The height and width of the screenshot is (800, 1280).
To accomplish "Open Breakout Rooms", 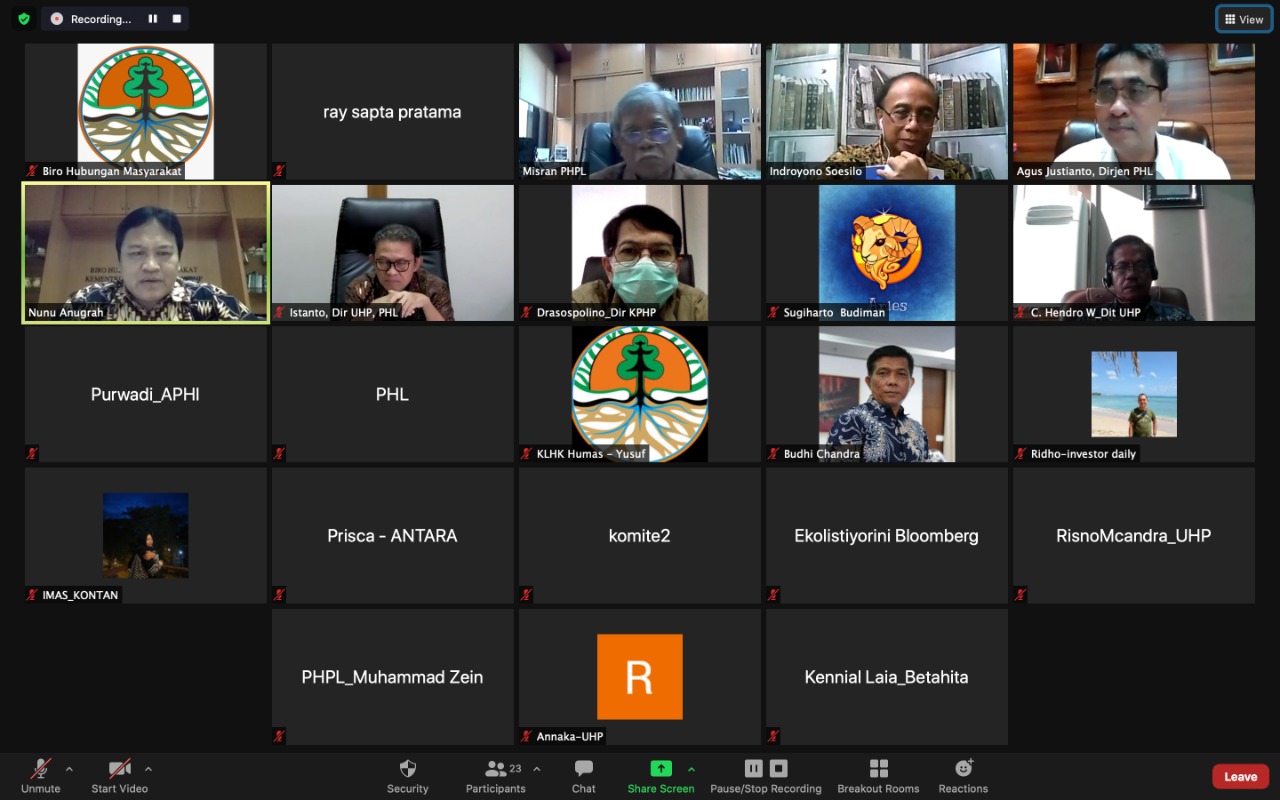I will [x=878, y=775].
